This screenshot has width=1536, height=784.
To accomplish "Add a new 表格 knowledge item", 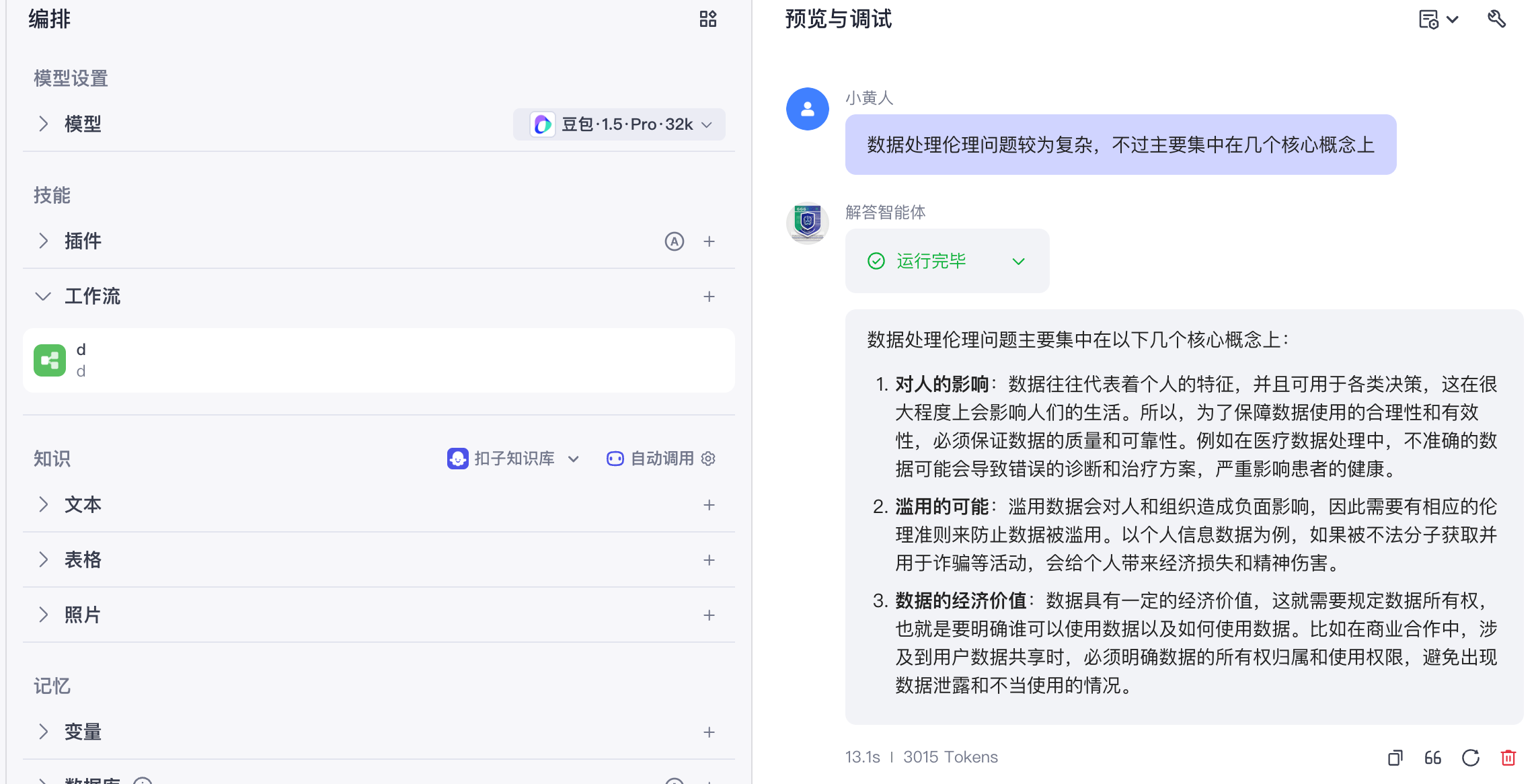I will 709,560.
